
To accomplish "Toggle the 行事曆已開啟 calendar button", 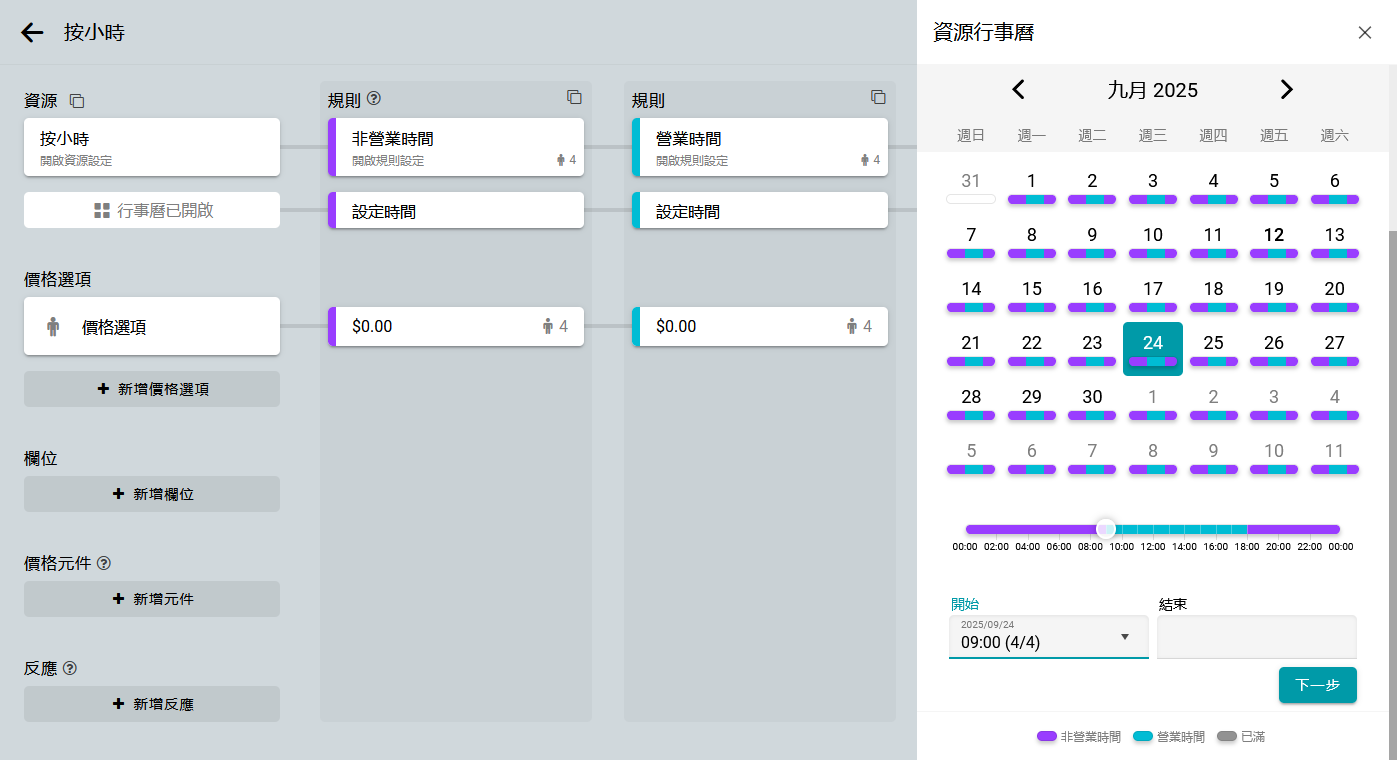I will coord(152,211).
